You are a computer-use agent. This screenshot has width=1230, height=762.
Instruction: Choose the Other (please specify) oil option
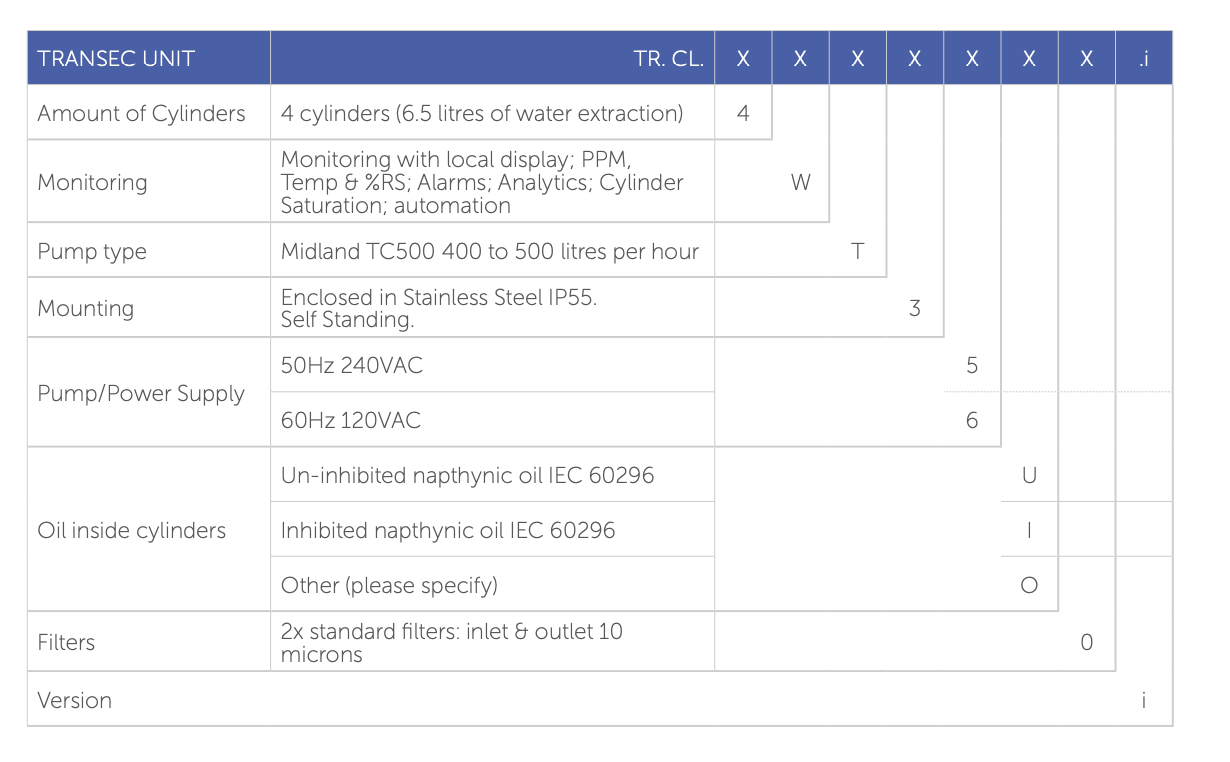tap(389, 585)
